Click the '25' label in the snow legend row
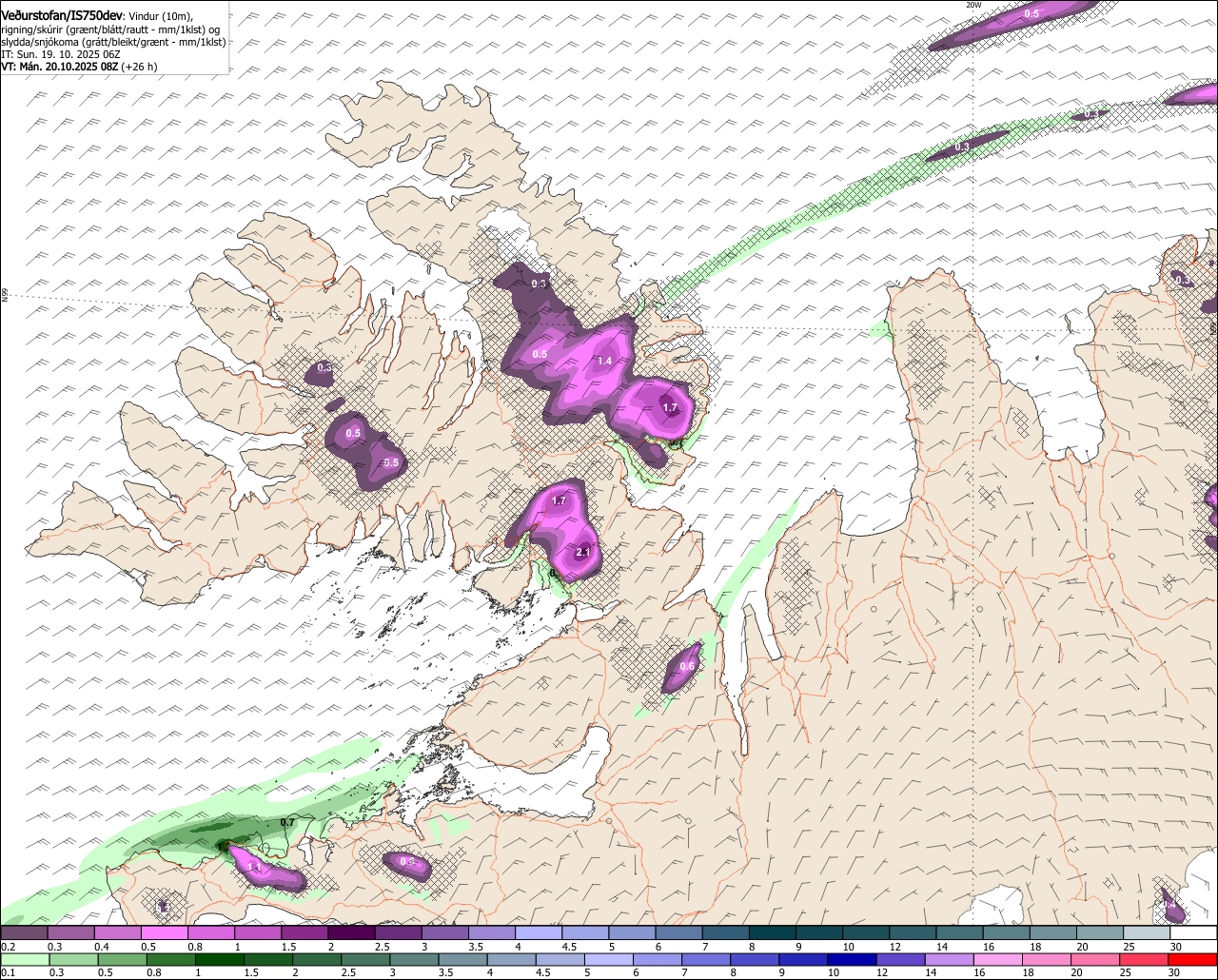 1130,947
